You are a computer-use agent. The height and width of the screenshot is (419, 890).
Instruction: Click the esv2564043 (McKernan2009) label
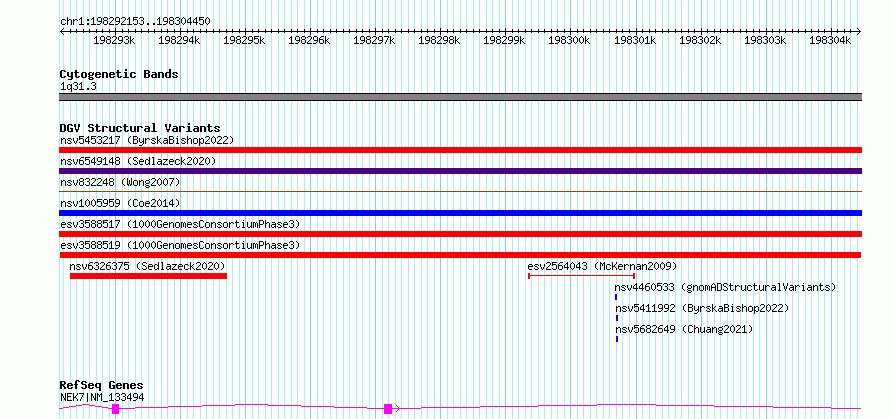point(602,266)
